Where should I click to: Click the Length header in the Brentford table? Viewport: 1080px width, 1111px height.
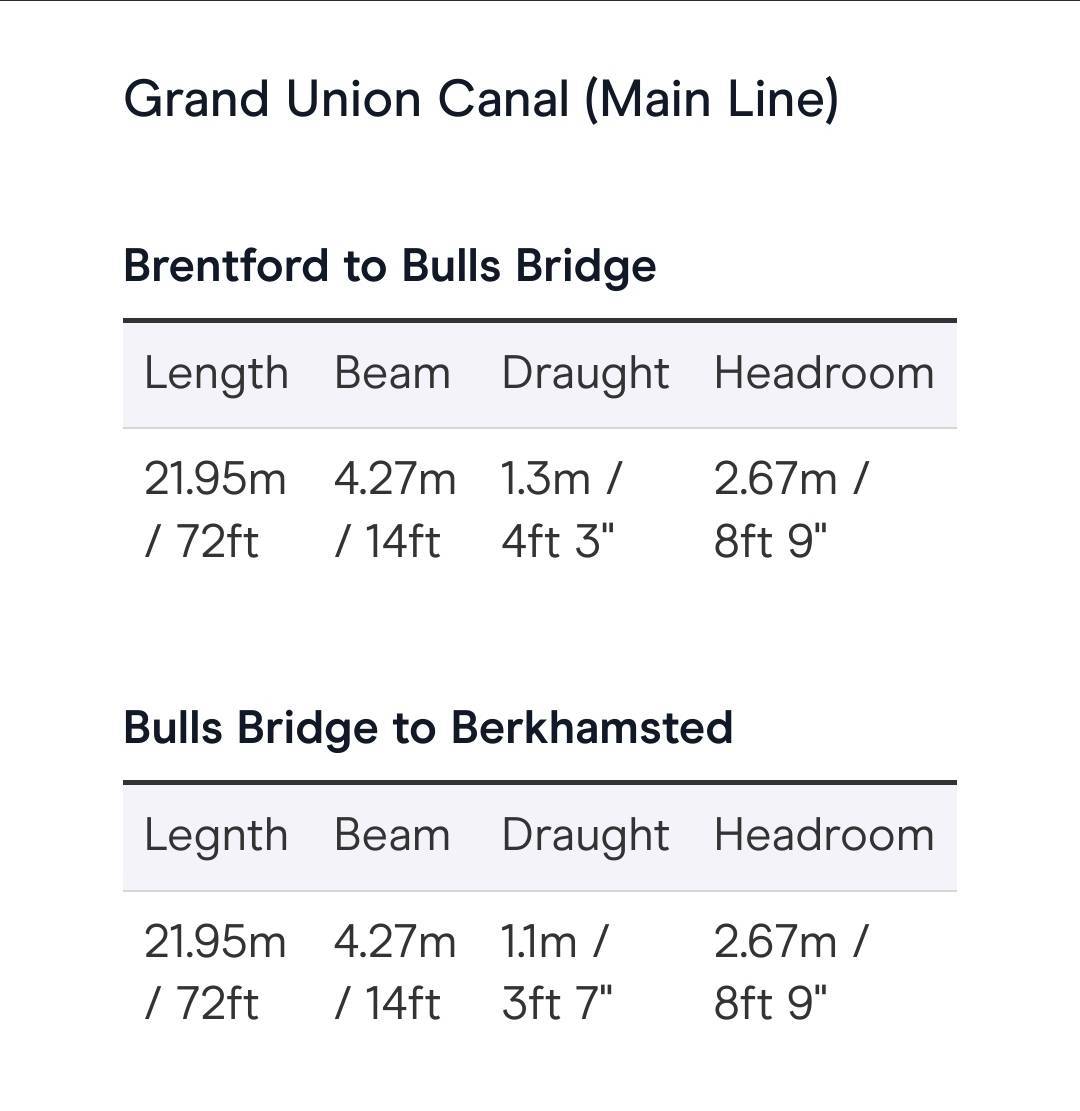tap(216, 374)
